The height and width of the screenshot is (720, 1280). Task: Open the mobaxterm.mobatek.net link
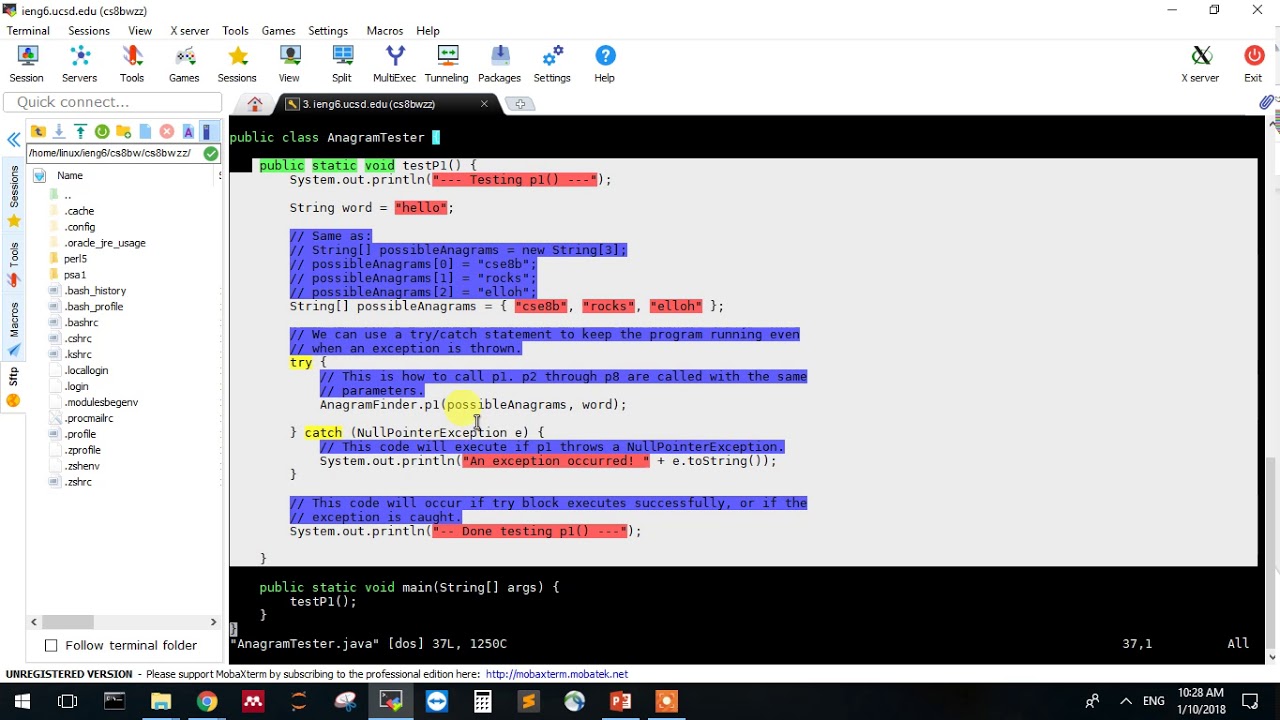coord(557,674)
